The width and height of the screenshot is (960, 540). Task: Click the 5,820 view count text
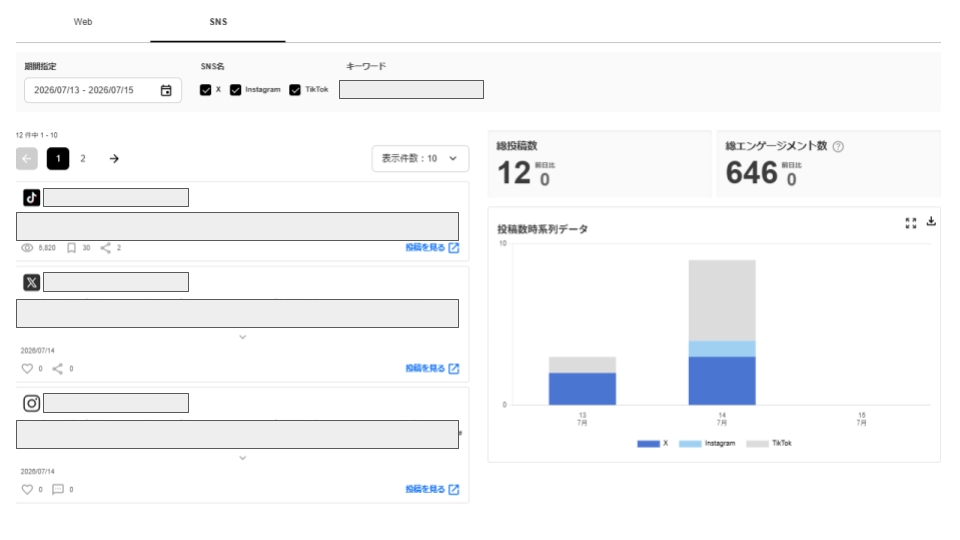[47, 248]
